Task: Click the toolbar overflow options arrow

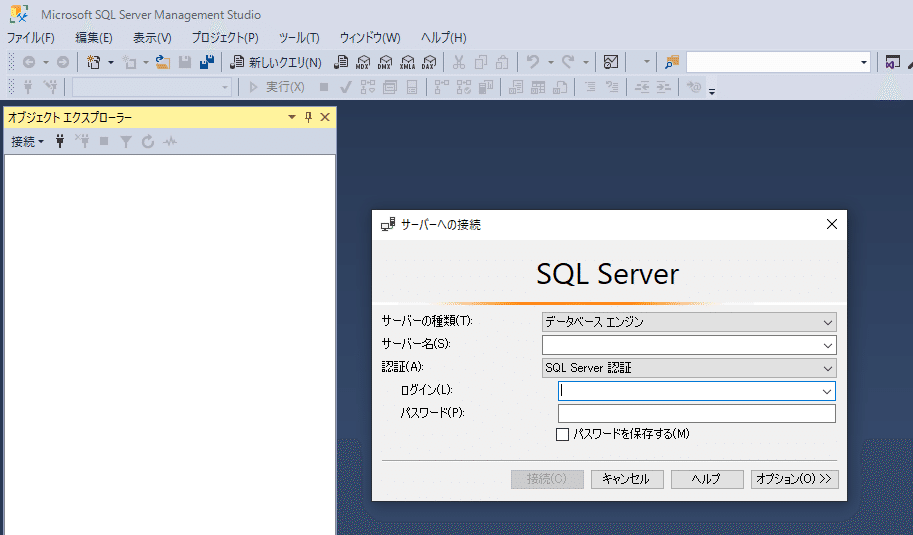Action: pyautogui.click(x=712, y=91)
